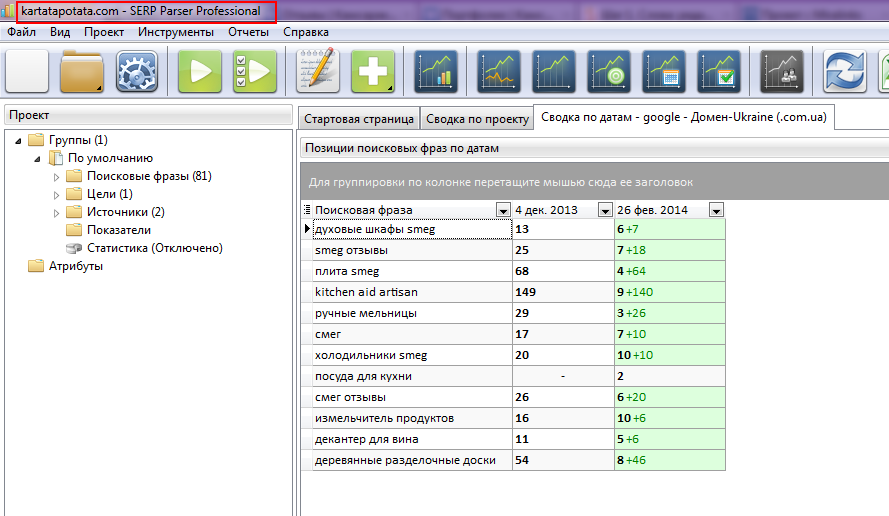
Task: Open filter dropdown for Поисковая фраза column
Action: pyautogui.click(x=503, y=210)
